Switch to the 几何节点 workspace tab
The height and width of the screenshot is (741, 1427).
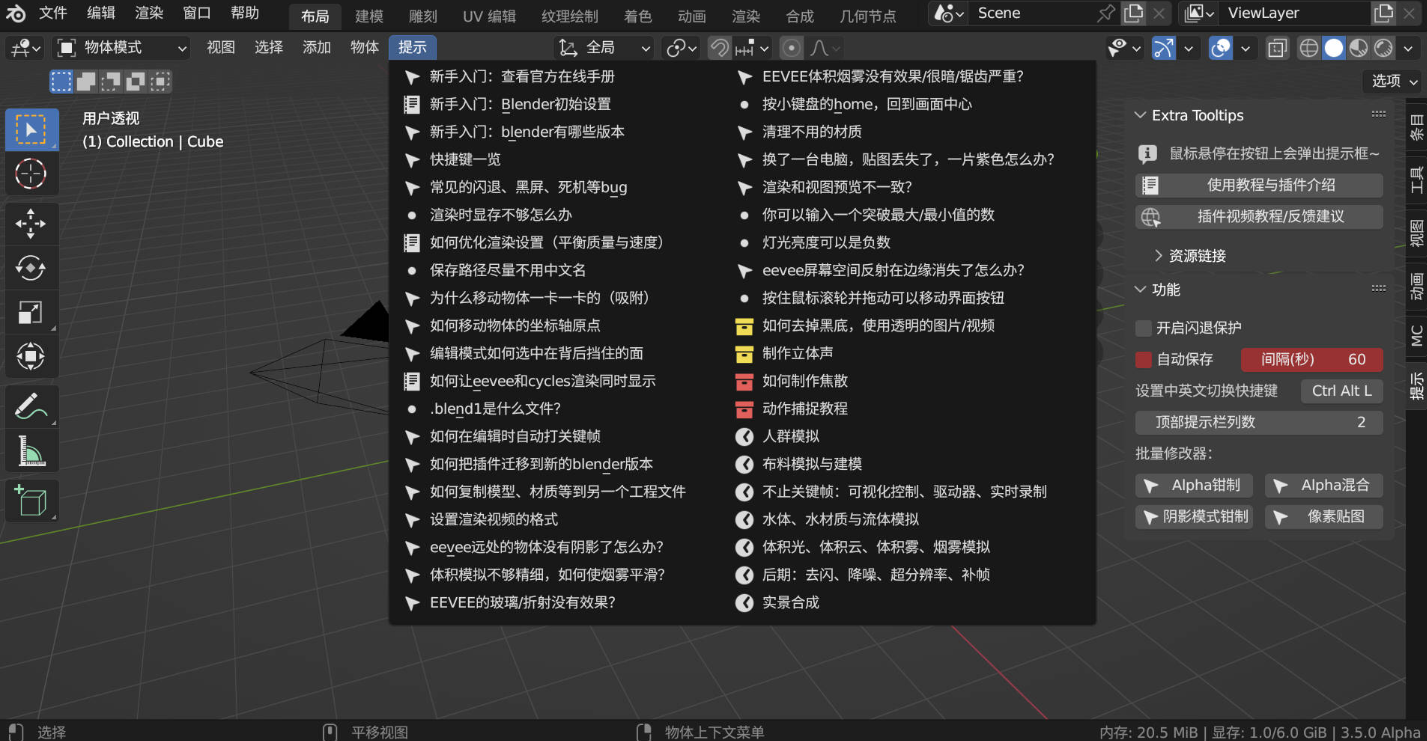868,16
